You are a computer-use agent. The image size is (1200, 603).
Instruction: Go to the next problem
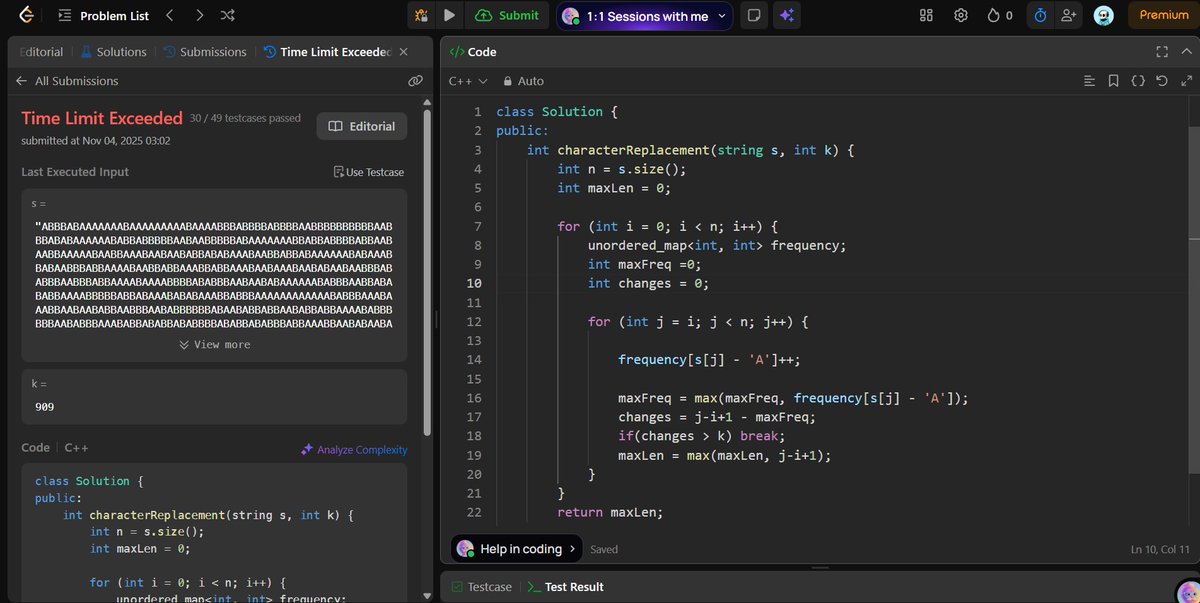199,15
